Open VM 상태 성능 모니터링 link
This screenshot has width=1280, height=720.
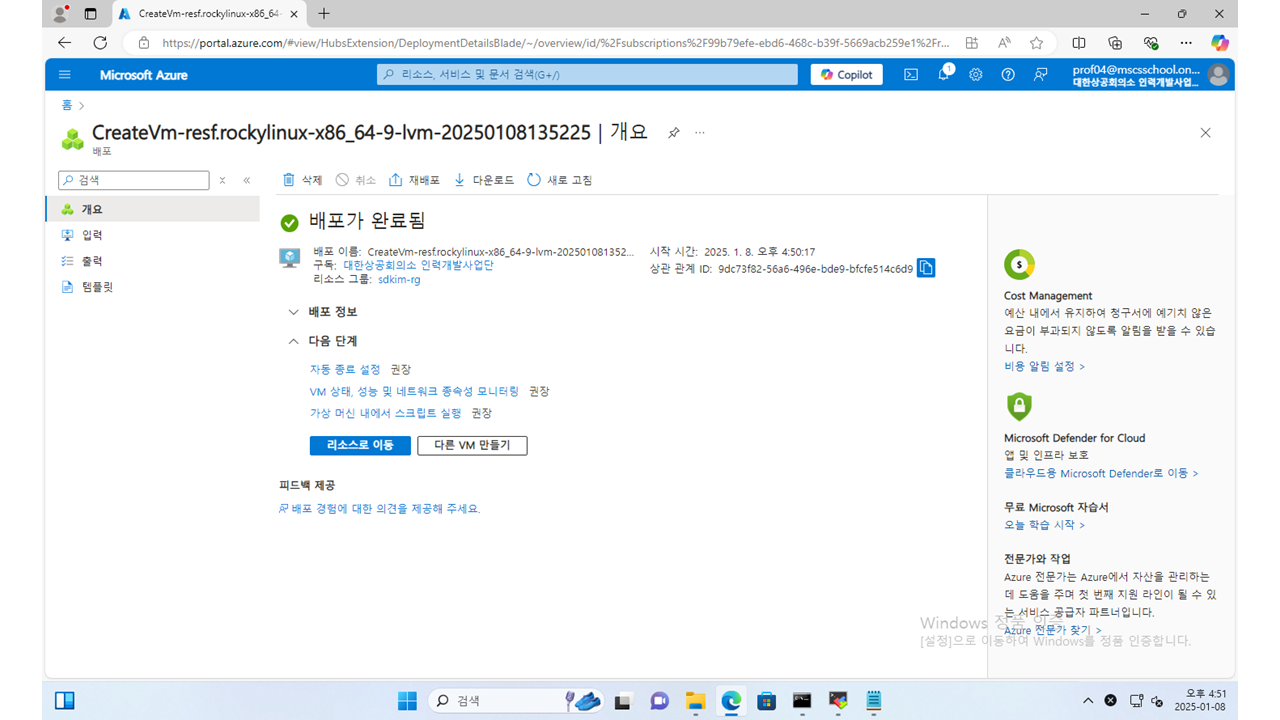coord(415,391)
